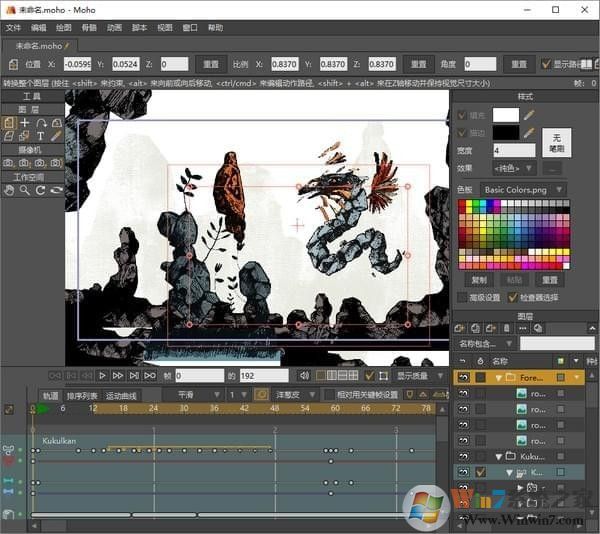The width and height of the screenshot is (600, 534).
Task: Open the 动画 menu
Action: [115, 28]
